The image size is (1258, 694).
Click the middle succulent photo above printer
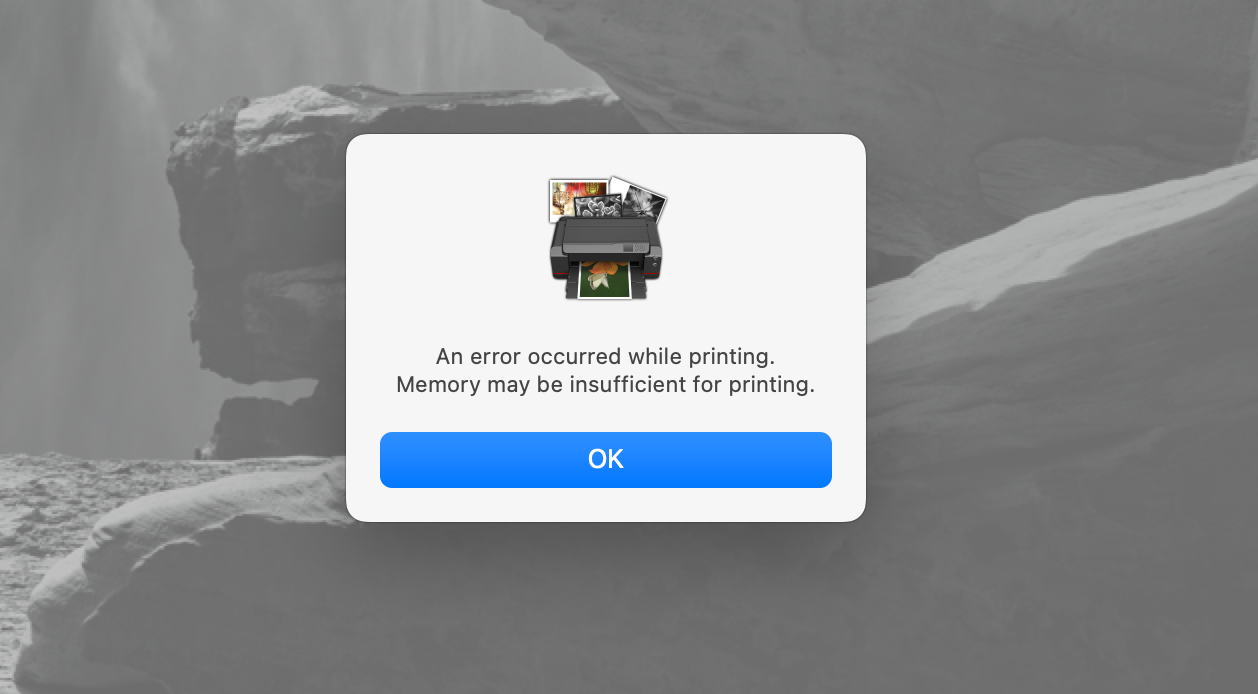point(600,206)
